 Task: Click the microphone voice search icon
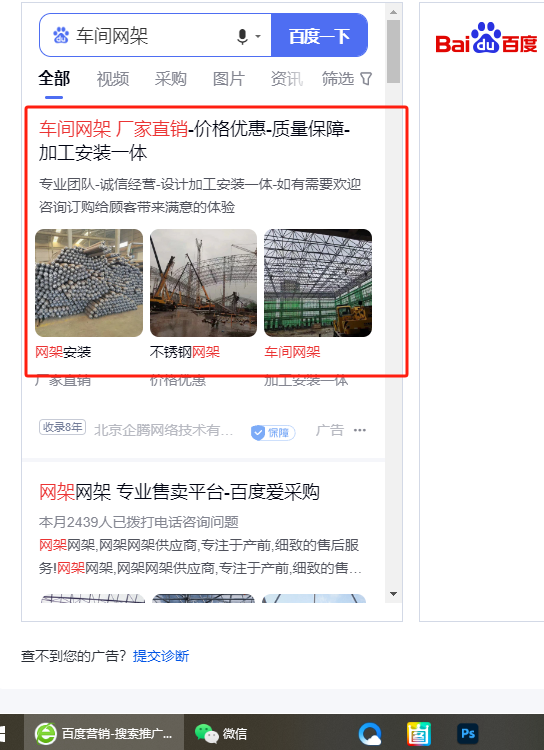[x=243, y=36]
